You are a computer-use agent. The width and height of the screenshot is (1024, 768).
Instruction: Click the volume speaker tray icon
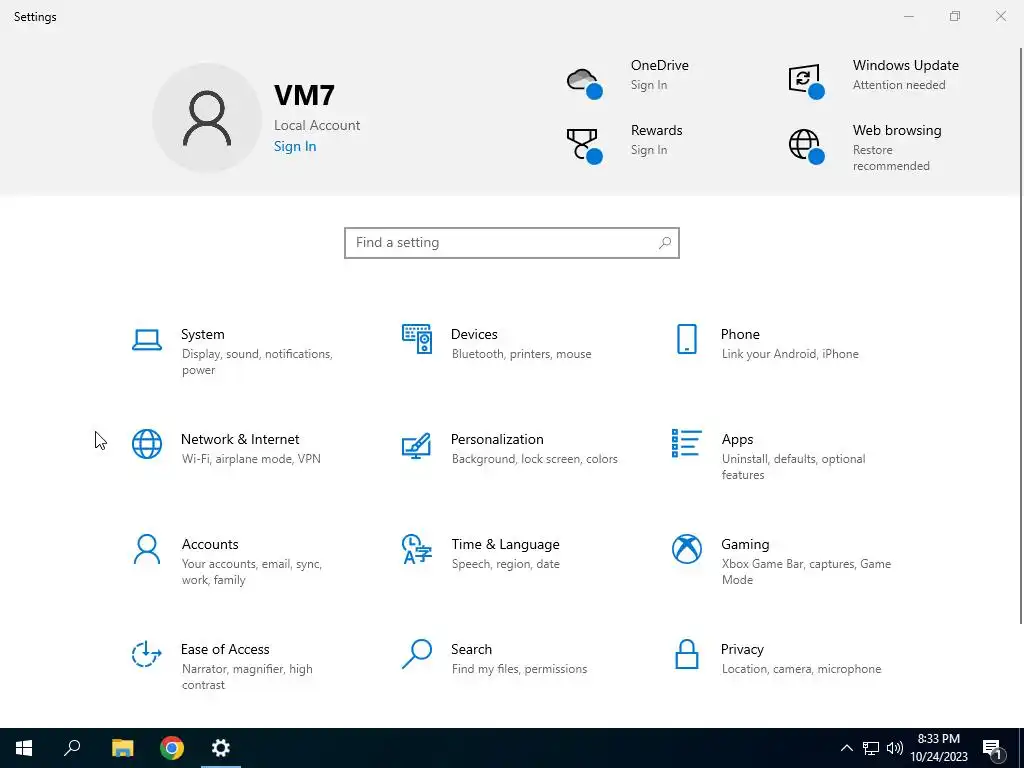[x=895, y=748]
